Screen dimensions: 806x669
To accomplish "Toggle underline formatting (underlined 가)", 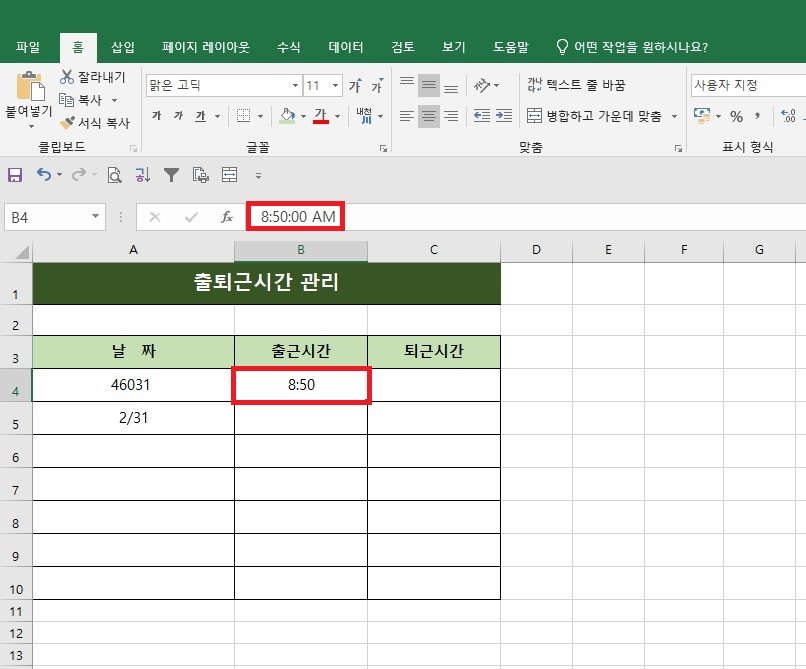I will (x=200, y=116).
